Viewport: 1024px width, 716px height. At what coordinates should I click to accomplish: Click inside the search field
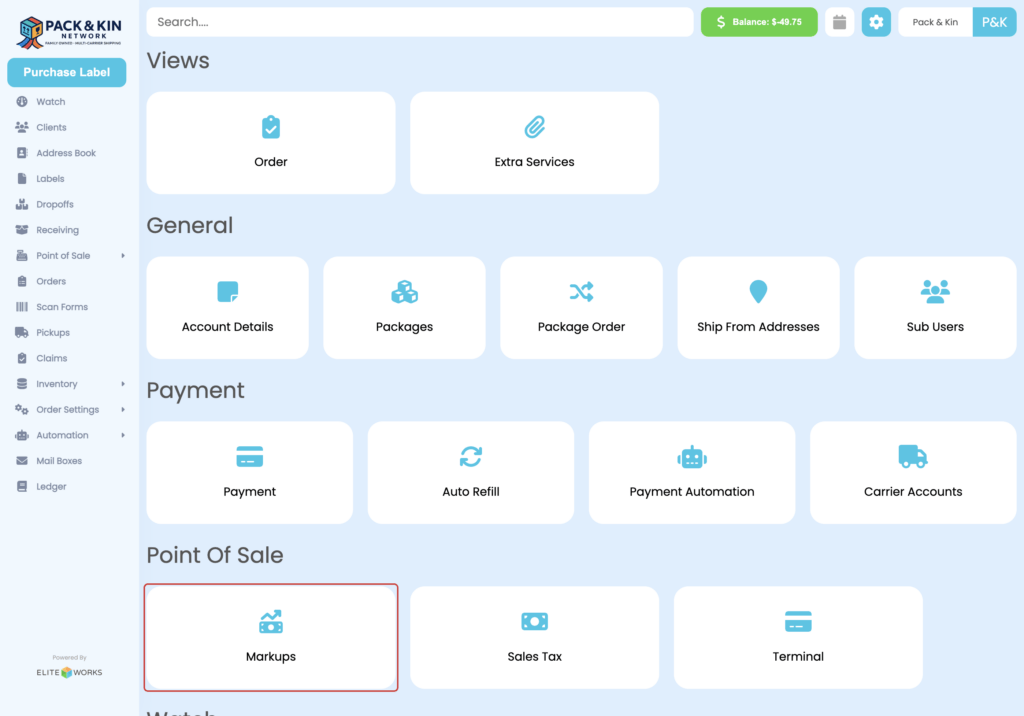pos(420,21)
